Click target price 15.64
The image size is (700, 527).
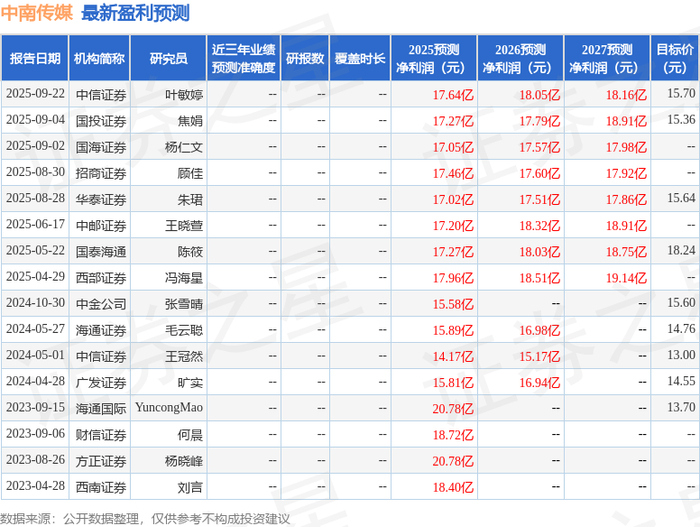(x=681, y=198)
